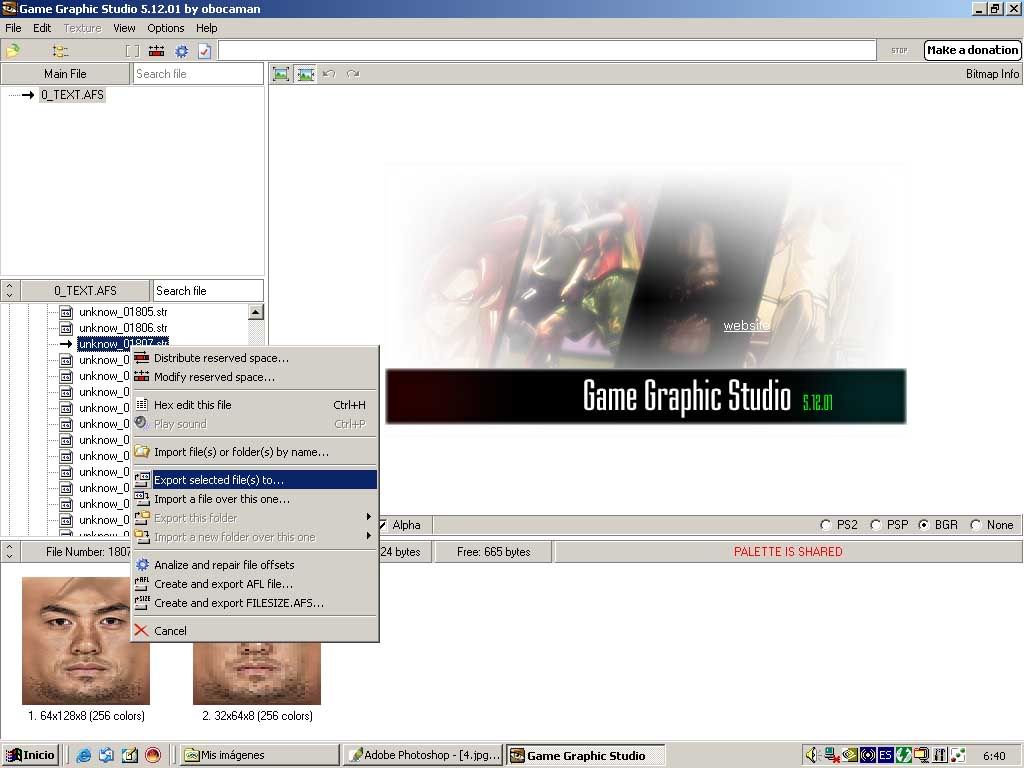
Task: Click the Search file field beside Main File
Action: [x=199, y=74]
